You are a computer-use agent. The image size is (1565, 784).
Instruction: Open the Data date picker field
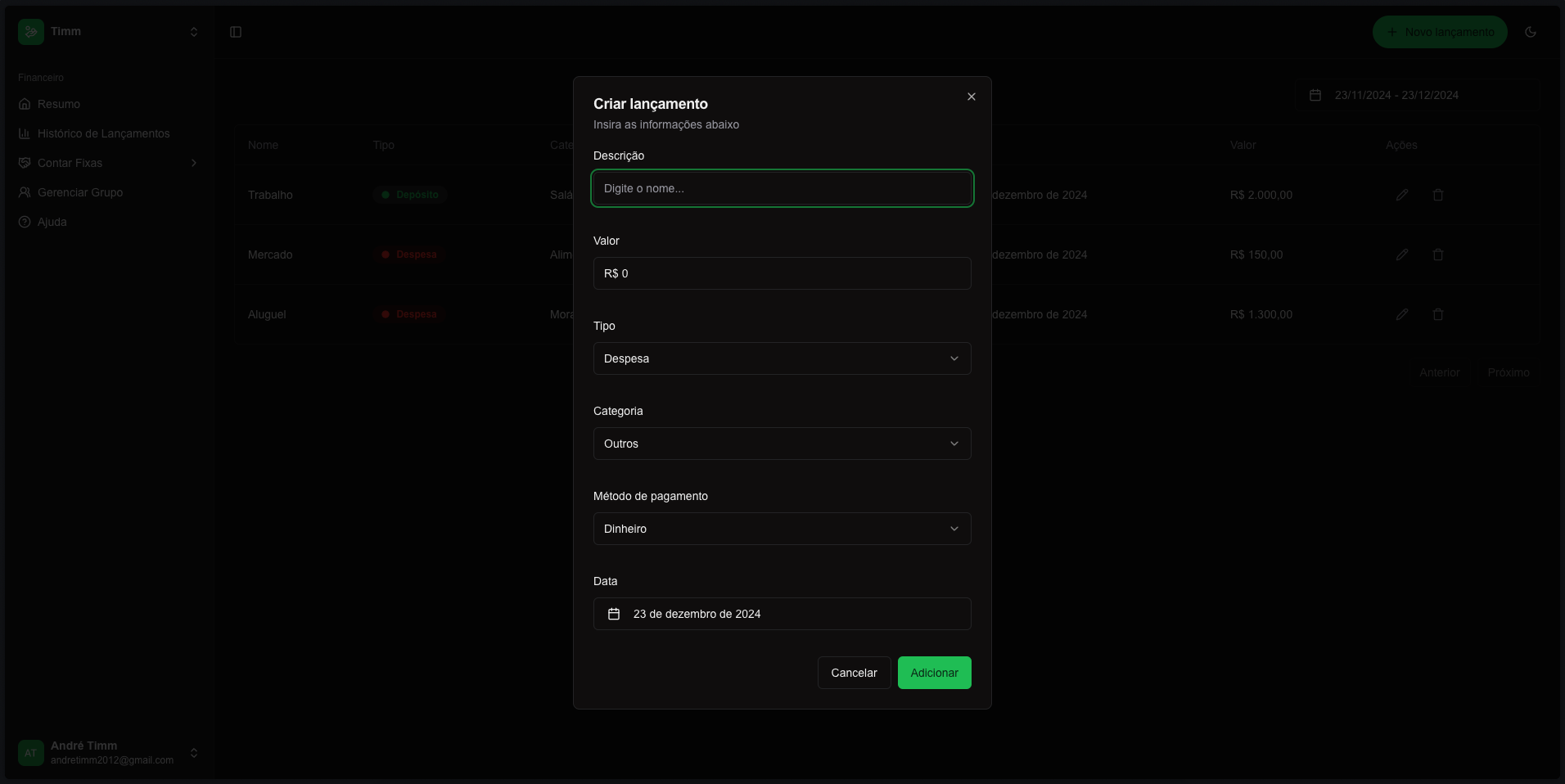point(782,614)
